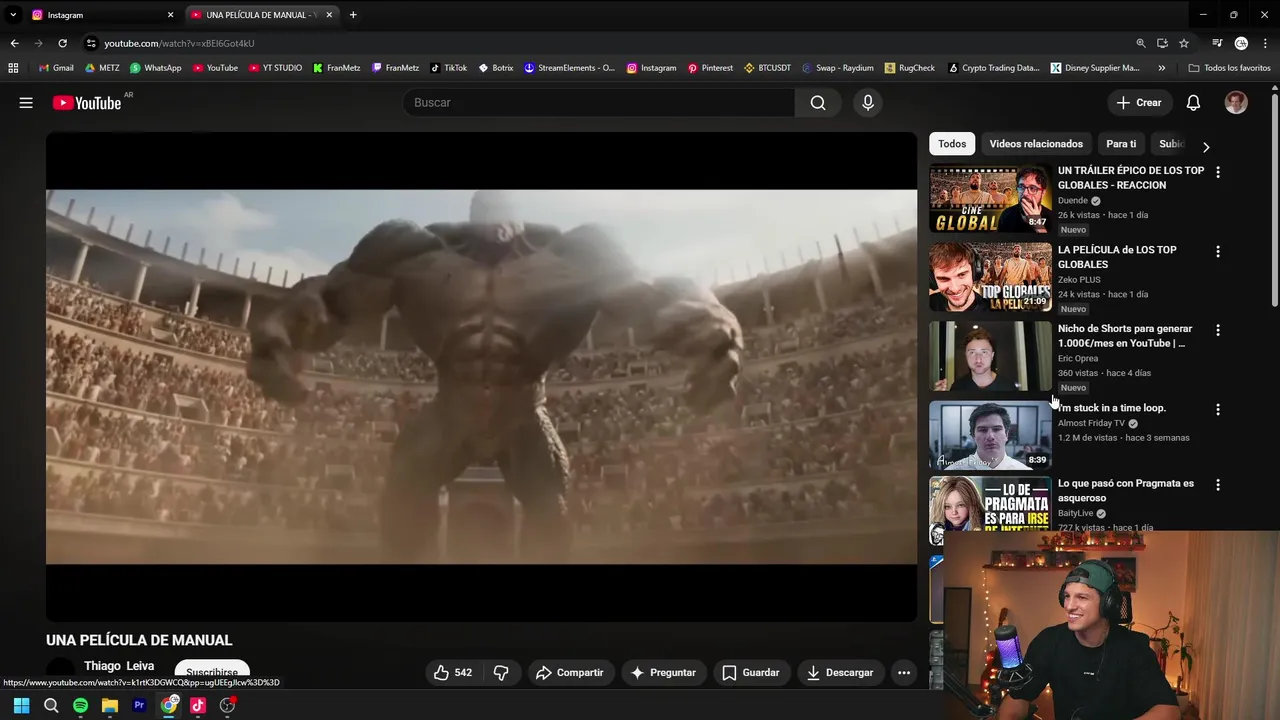This screenshot has width=1280, height=720.
Task: Open the notifications bell
Action: [1193, 103]
